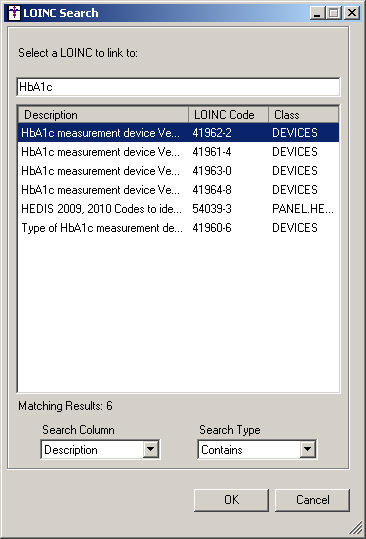The width and height of the screenshot is (366, 539).
Task: Open the Search Column dropdown arrow
Action: pyautogui.click(x=151, y=449)
